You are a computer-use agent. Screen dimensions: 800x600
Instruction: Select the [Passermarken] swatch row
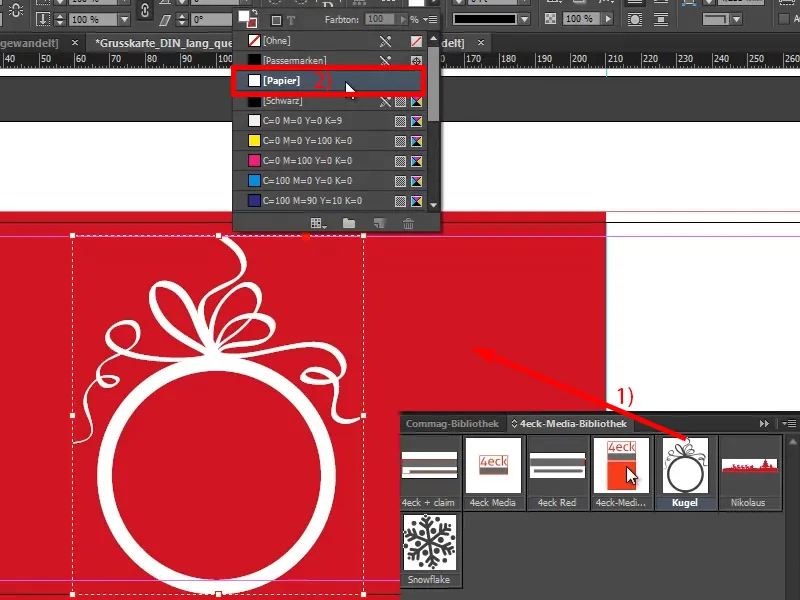coord(330,60)
